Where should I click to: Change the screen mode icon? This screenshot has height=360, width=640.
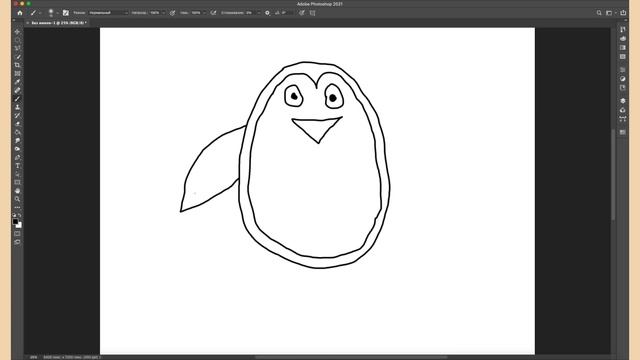[17, 242]
